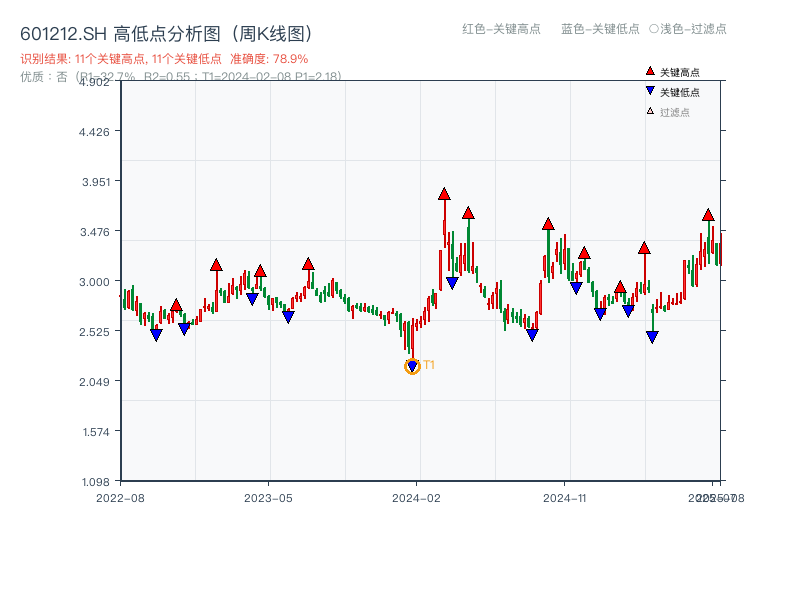The image size is (800, 600).
Task: Click the 3.000 y-axis label
Action: [94, 282]
